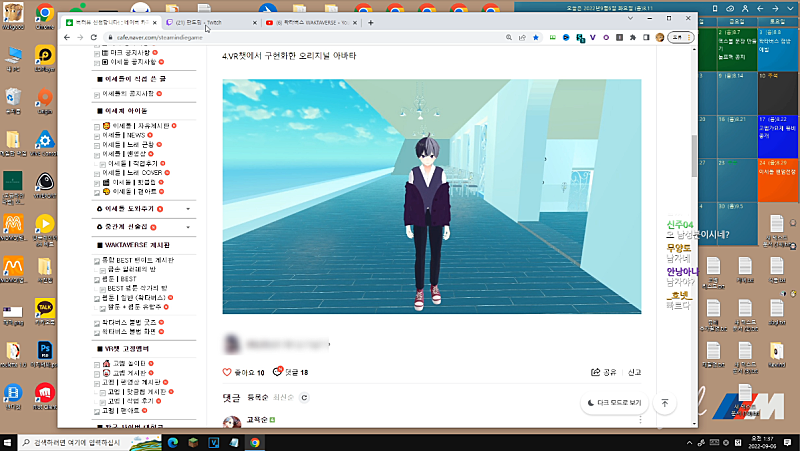The height and width of the screenshot is (451, 800).
Task: Open the three-dot menu on first comment
Action: [640, 420]
